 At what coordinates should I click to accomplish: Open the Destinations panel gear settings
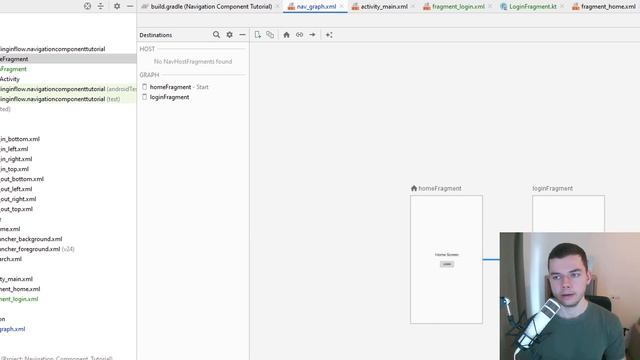pyautogui.click(x=229, y=35)
